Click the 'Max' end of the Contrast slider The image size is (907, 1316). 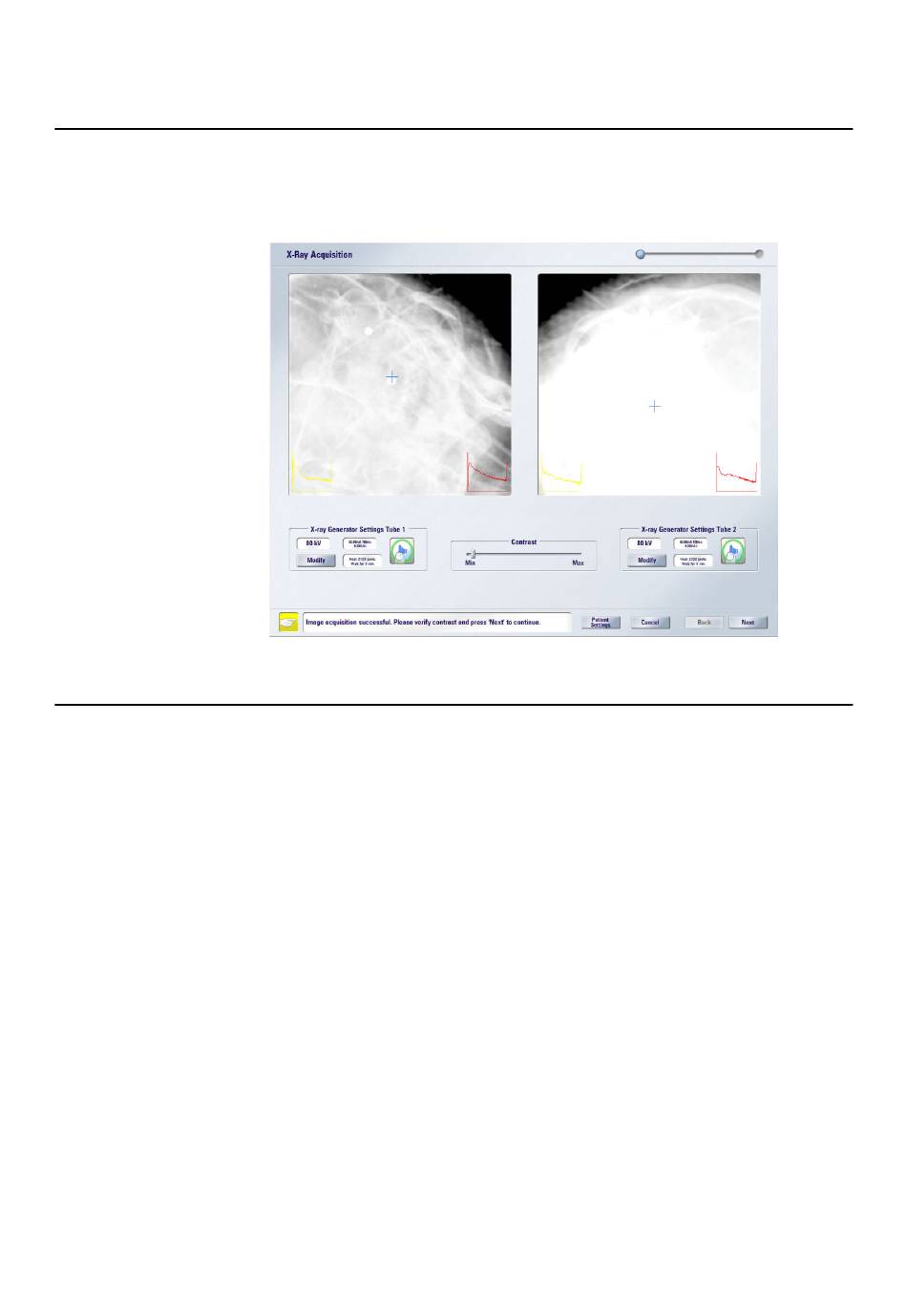578,563
